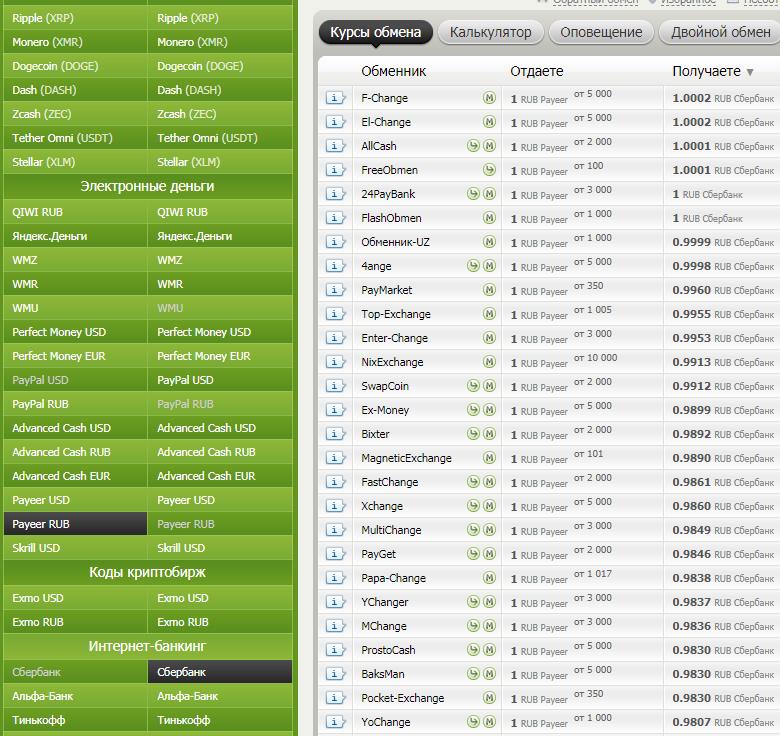Switch to Курсы обмена tab

pos(376,32)
